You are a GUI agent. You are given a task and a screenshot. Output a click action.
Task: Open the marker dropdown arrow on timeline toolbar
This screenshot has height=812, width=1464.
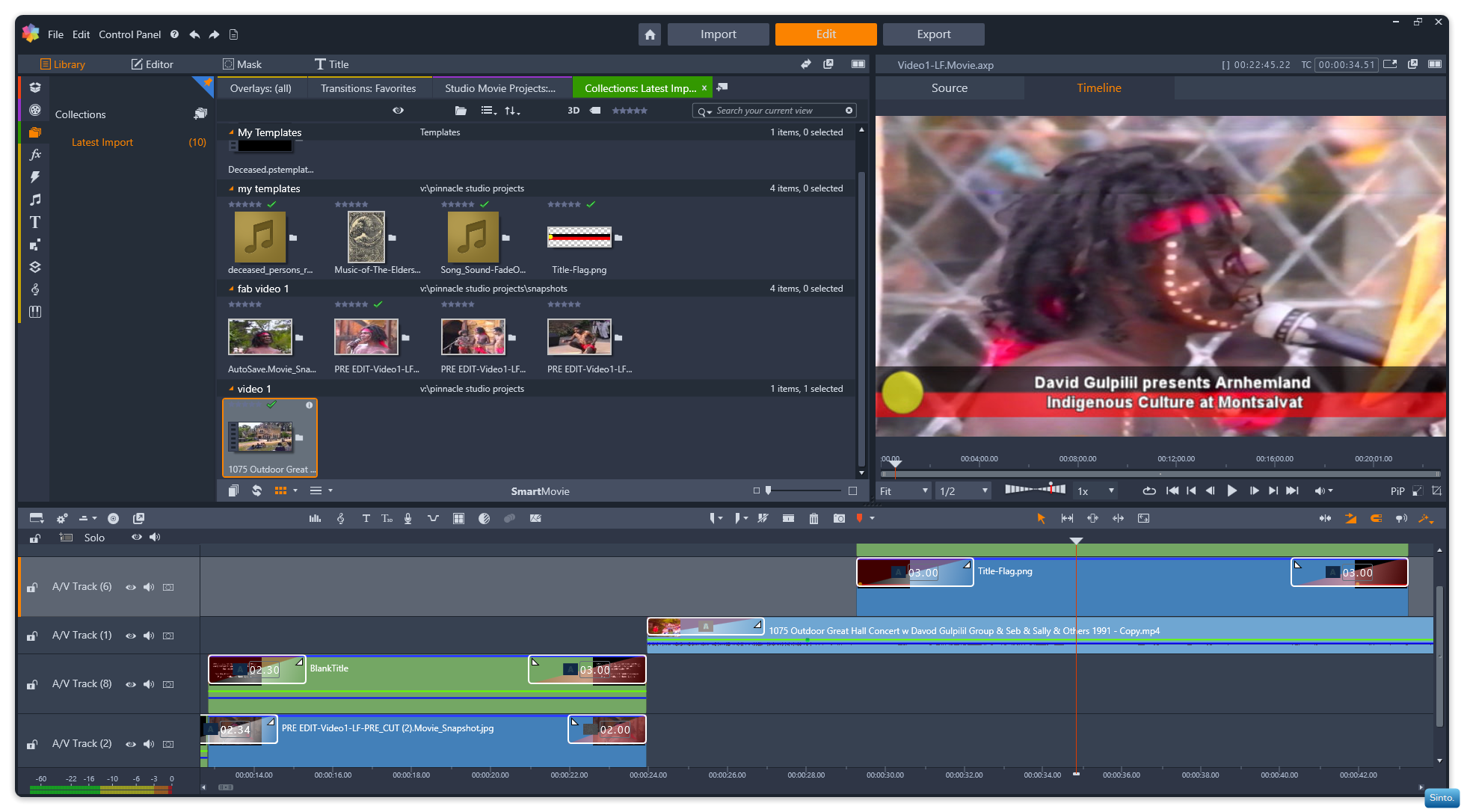click(x=873, y=518)
